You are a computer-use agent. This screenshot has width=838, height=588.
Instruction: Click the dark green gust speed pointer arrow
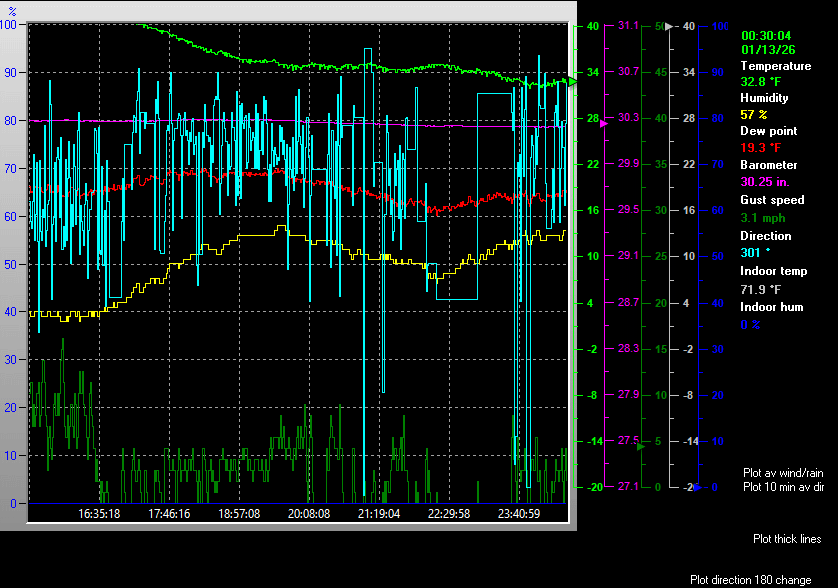click(641, 448)
